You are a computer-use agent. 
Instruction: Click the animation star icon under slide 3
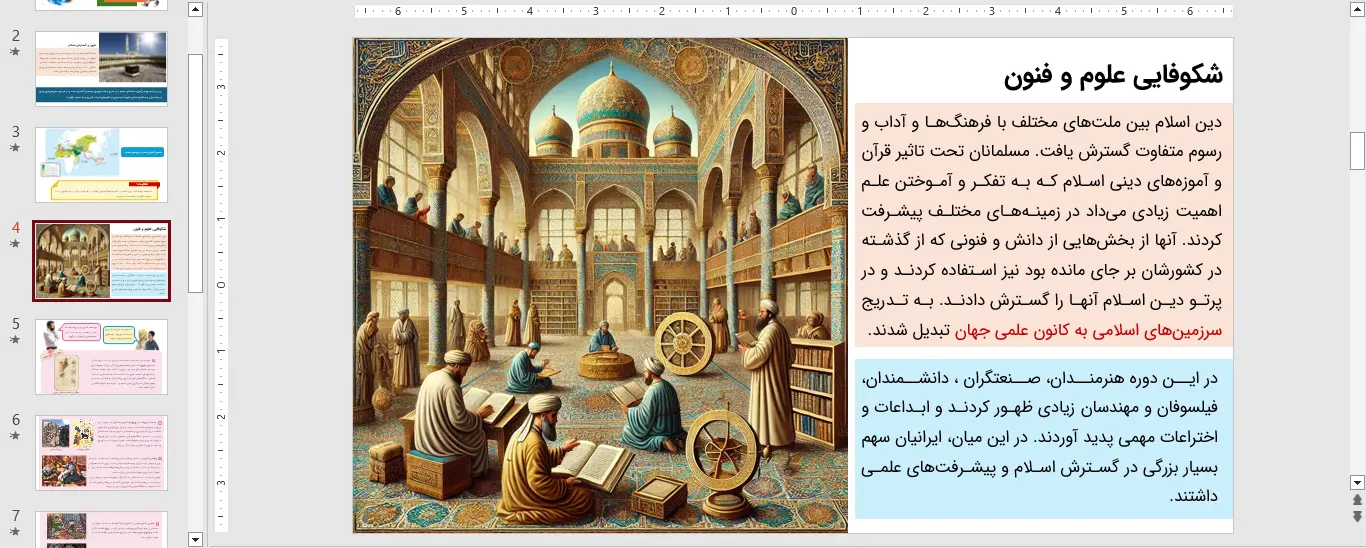[x=15, y=148]
